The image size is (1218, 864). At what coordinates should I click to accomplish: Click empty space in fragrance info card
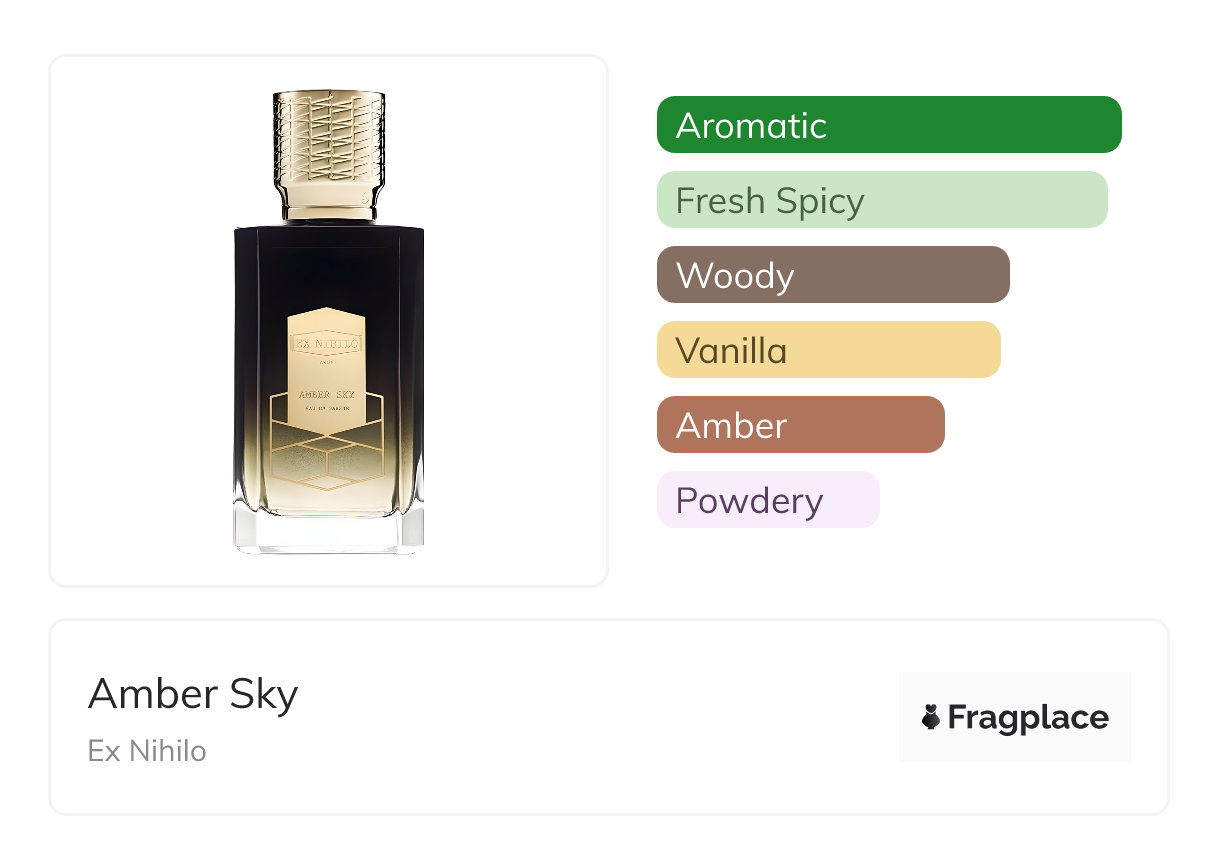(x=600, y=720)
